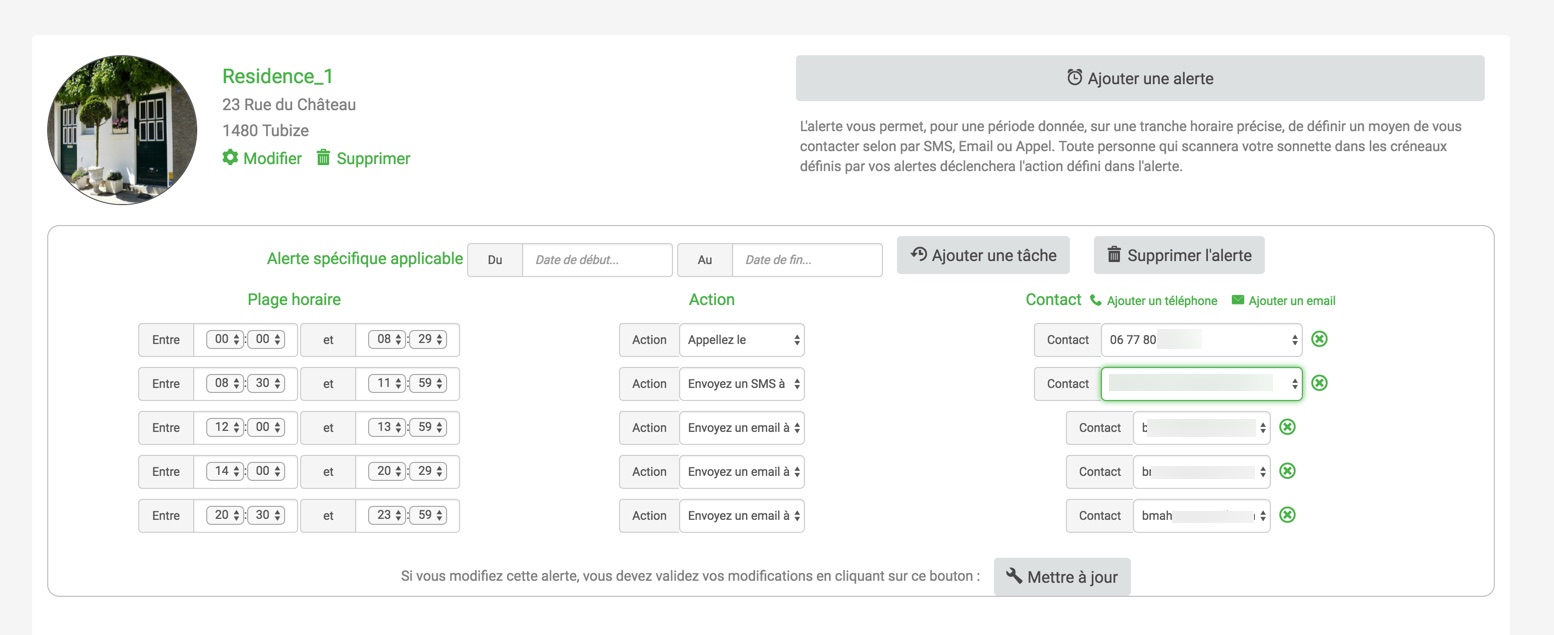Change the start hour of the 08:30 slot
The image size is (1554, 635).
224,384
